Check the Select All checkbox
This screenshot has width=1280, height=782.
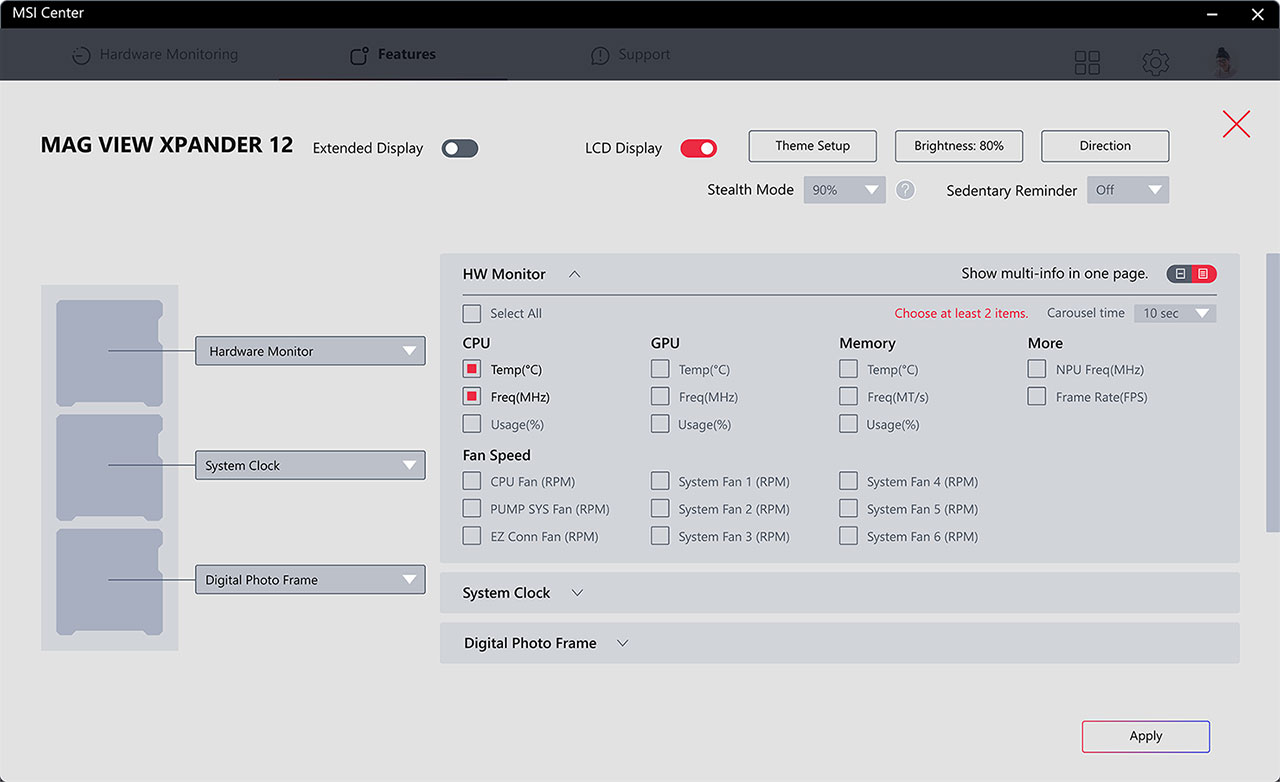472,313
